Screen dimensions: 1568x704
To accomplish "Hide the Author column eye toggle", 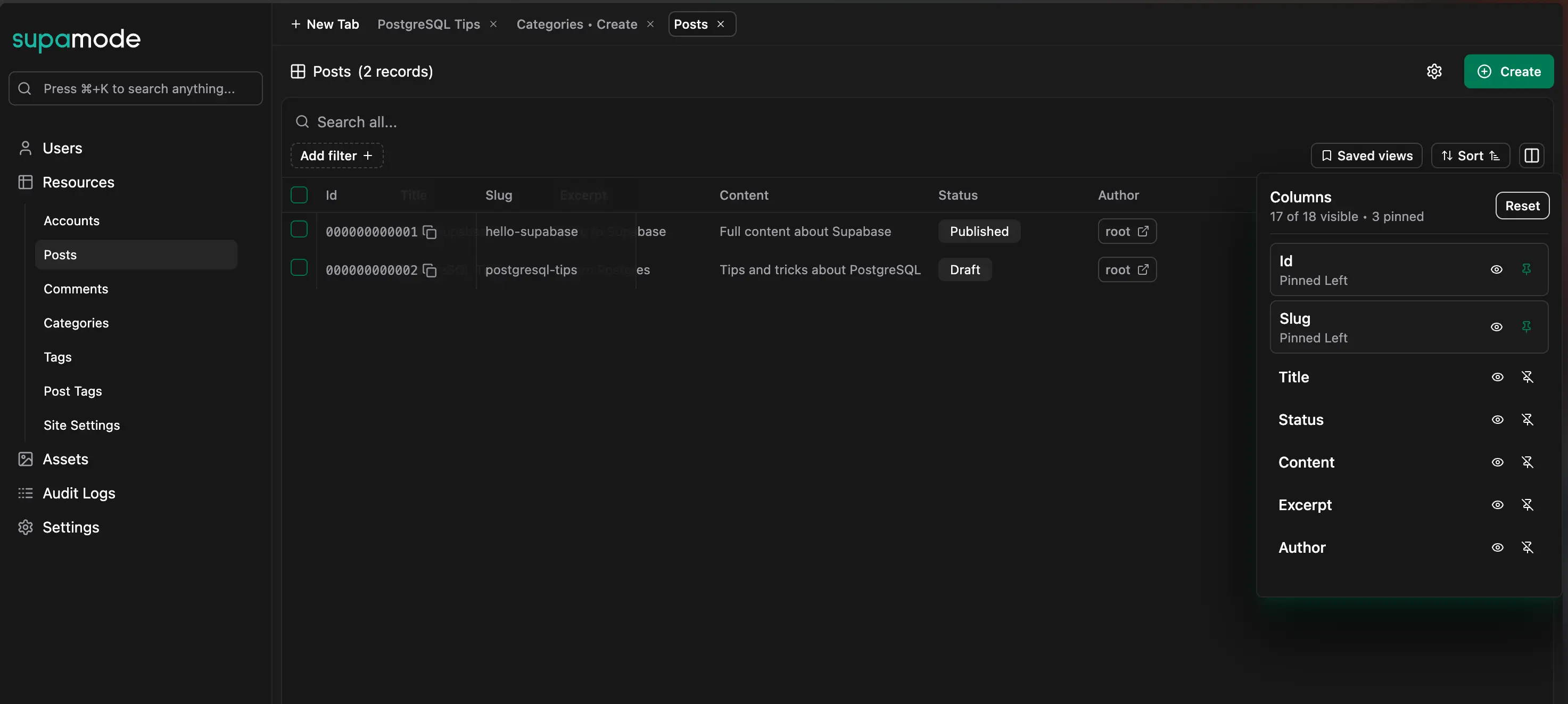I will [x=1497, y=547].
